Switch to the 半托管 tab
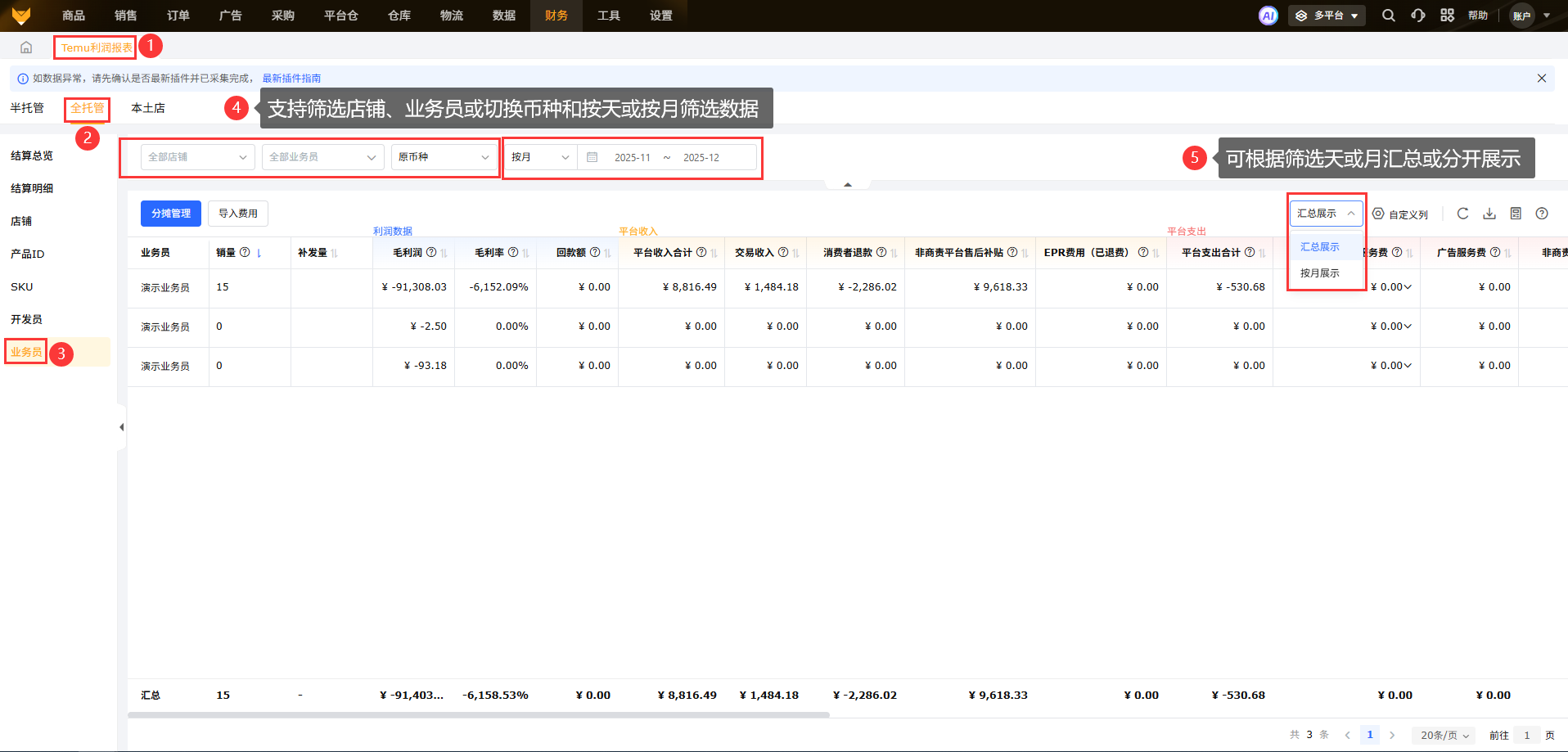 pos(27,108)
